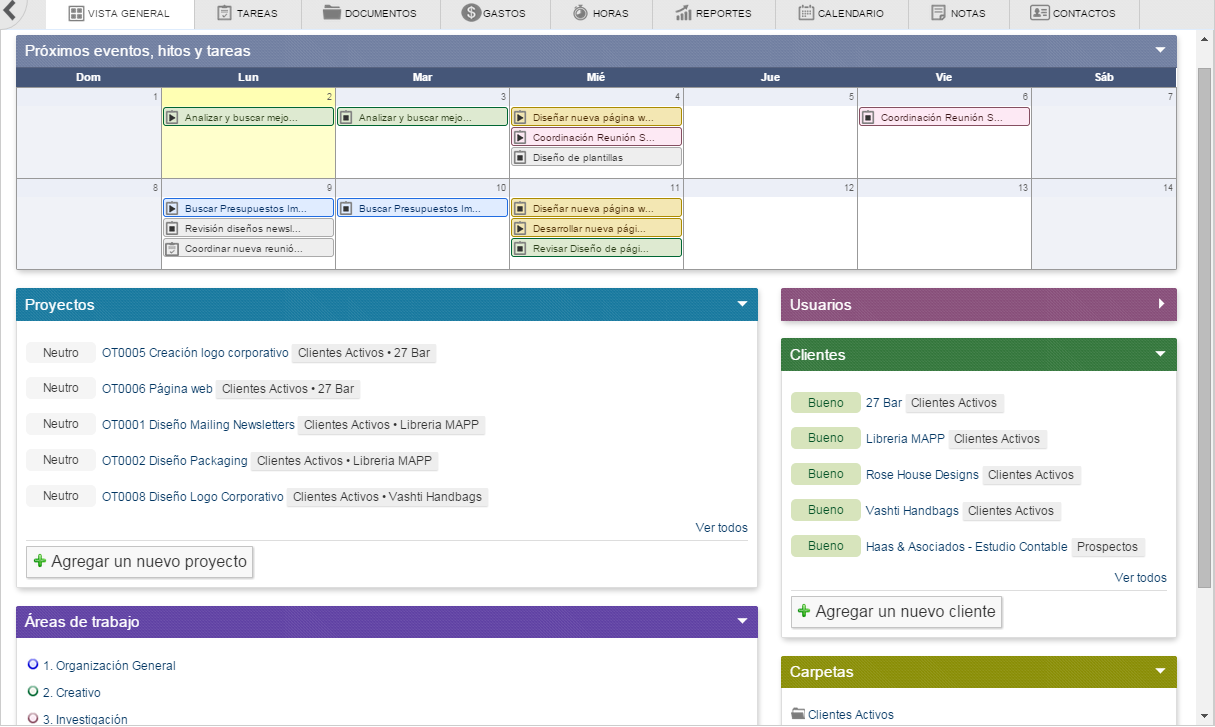Open project OT0005 Creación logo corporativo
Image resolution: width=1215 pixels, height=727 pixels.
point(195,353)
